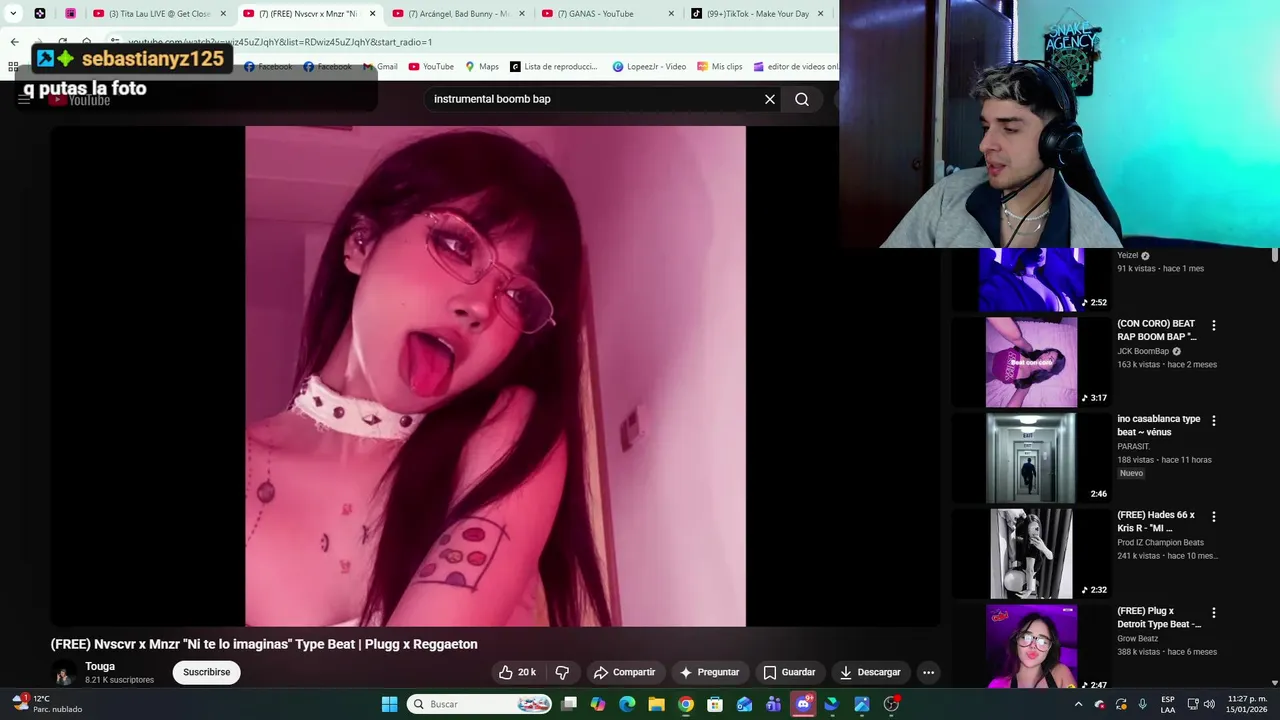Viewport: 1280px width, 720px height.
Task: Subscribe to Touga with Suscribirse button
Action: [x=206, y=672]
